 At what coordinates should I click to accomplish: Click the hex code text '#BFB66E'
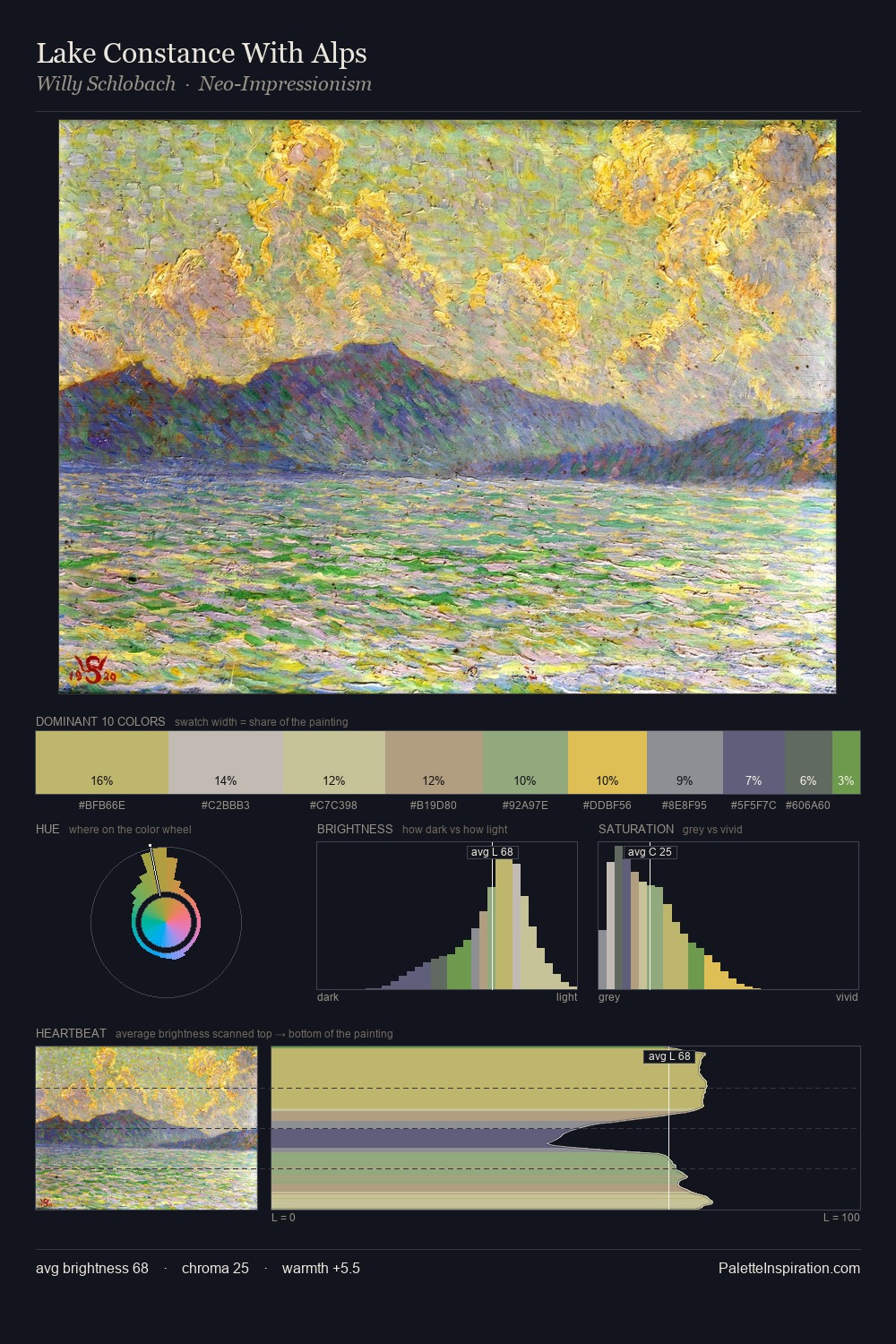point(102,806)
